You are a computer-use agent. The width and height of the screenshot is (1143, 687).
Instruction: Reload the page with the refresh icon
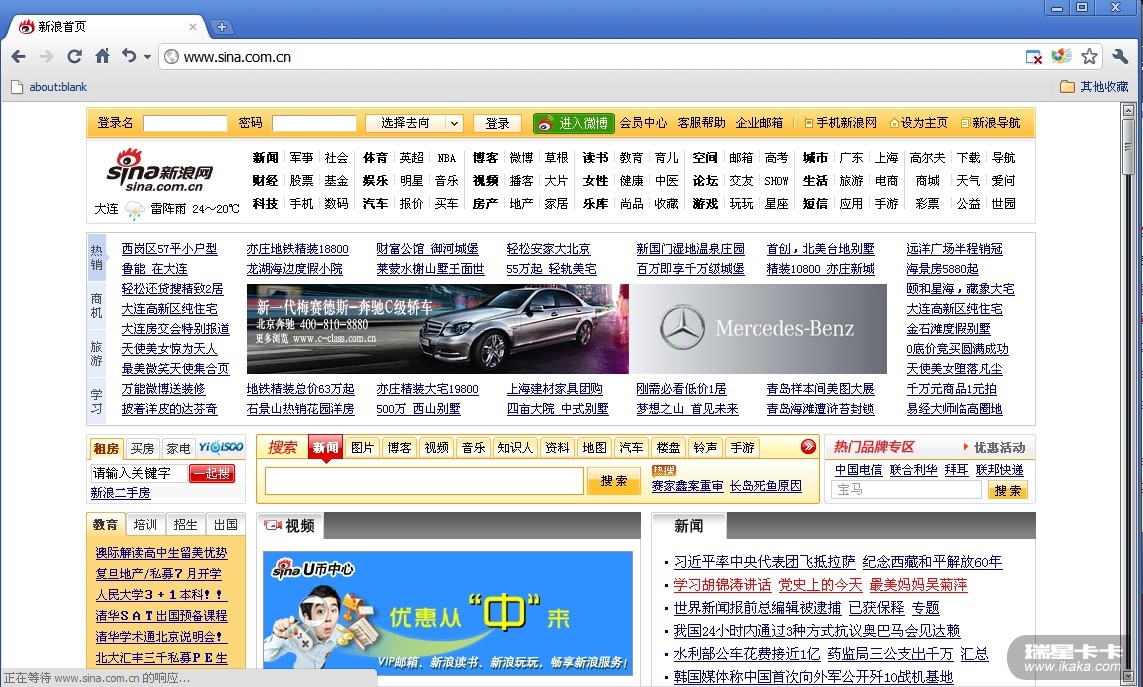tap(74, 56)
